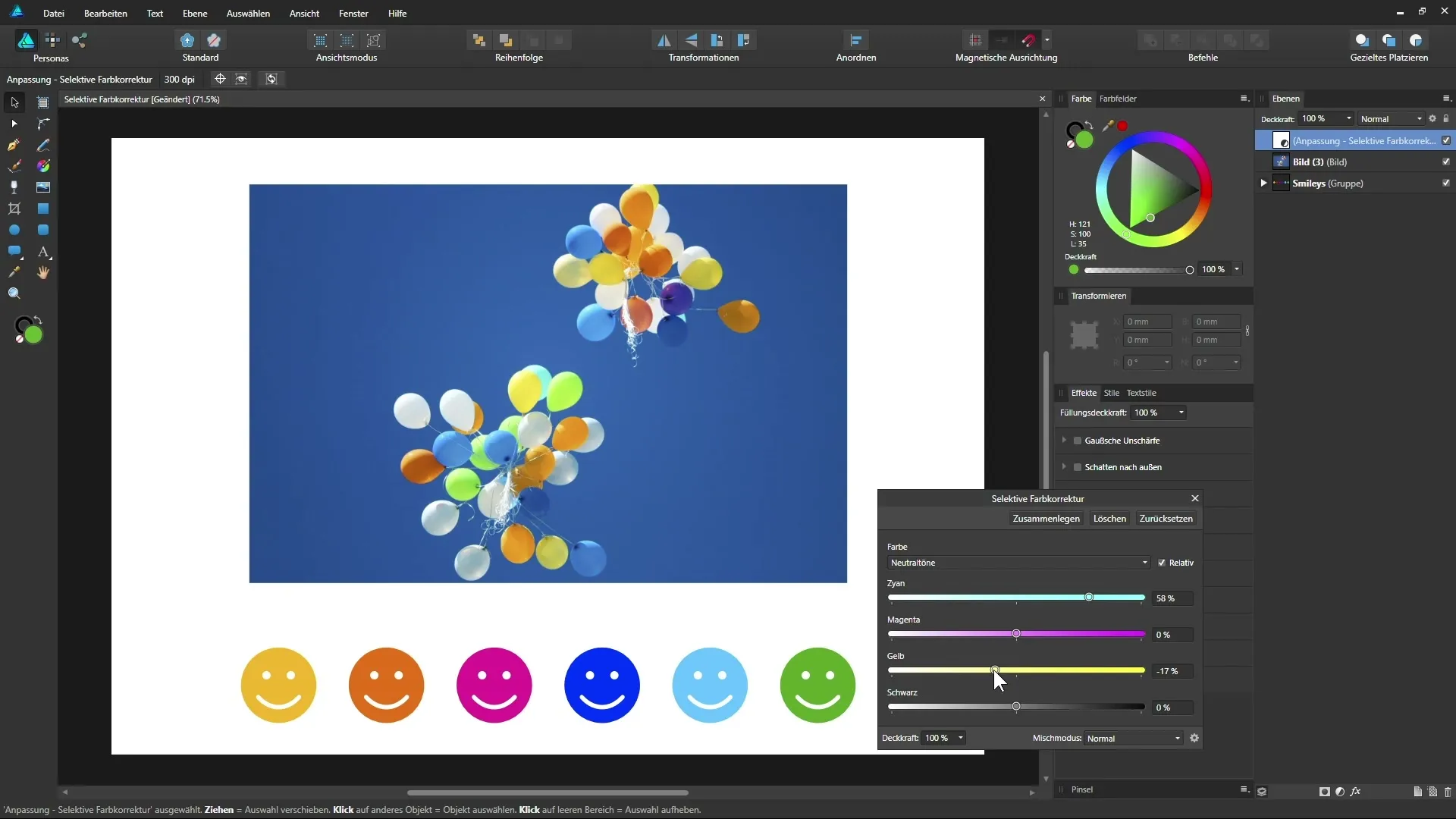Select the Zoom tool
Screen dimensions: 1456x819
point(14,293)
